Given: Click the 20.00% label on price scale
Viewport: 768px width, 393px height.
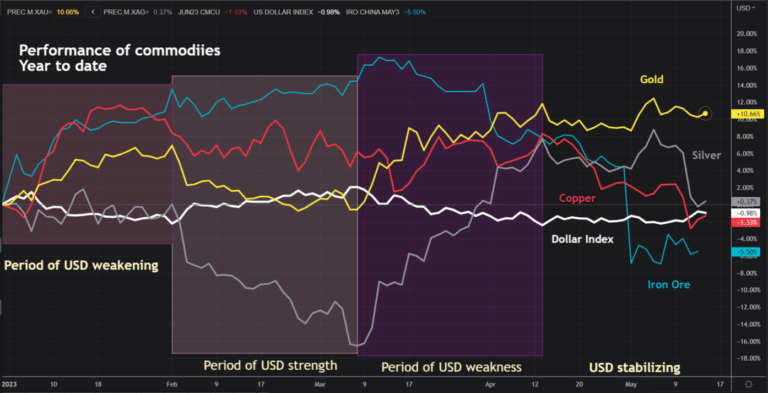Looking at the screenshot, I should [747, 34].
